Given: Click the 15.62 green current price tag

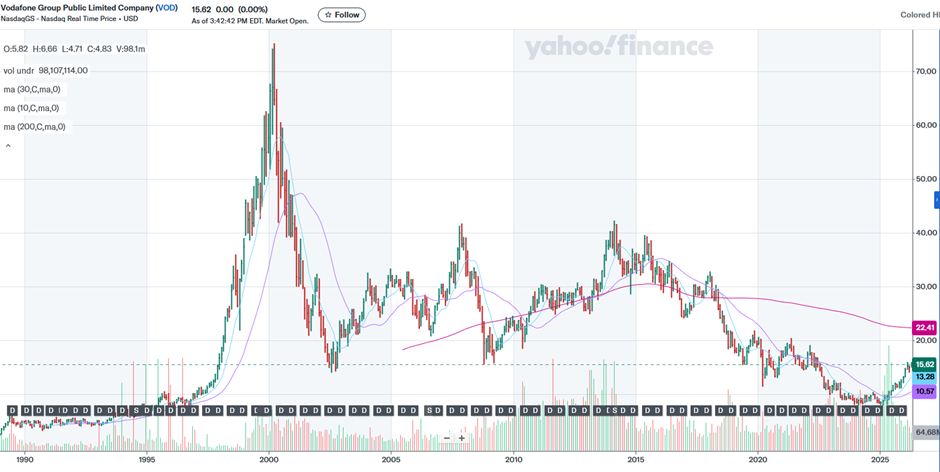Looking at the screenshot, I should point(925,364).
